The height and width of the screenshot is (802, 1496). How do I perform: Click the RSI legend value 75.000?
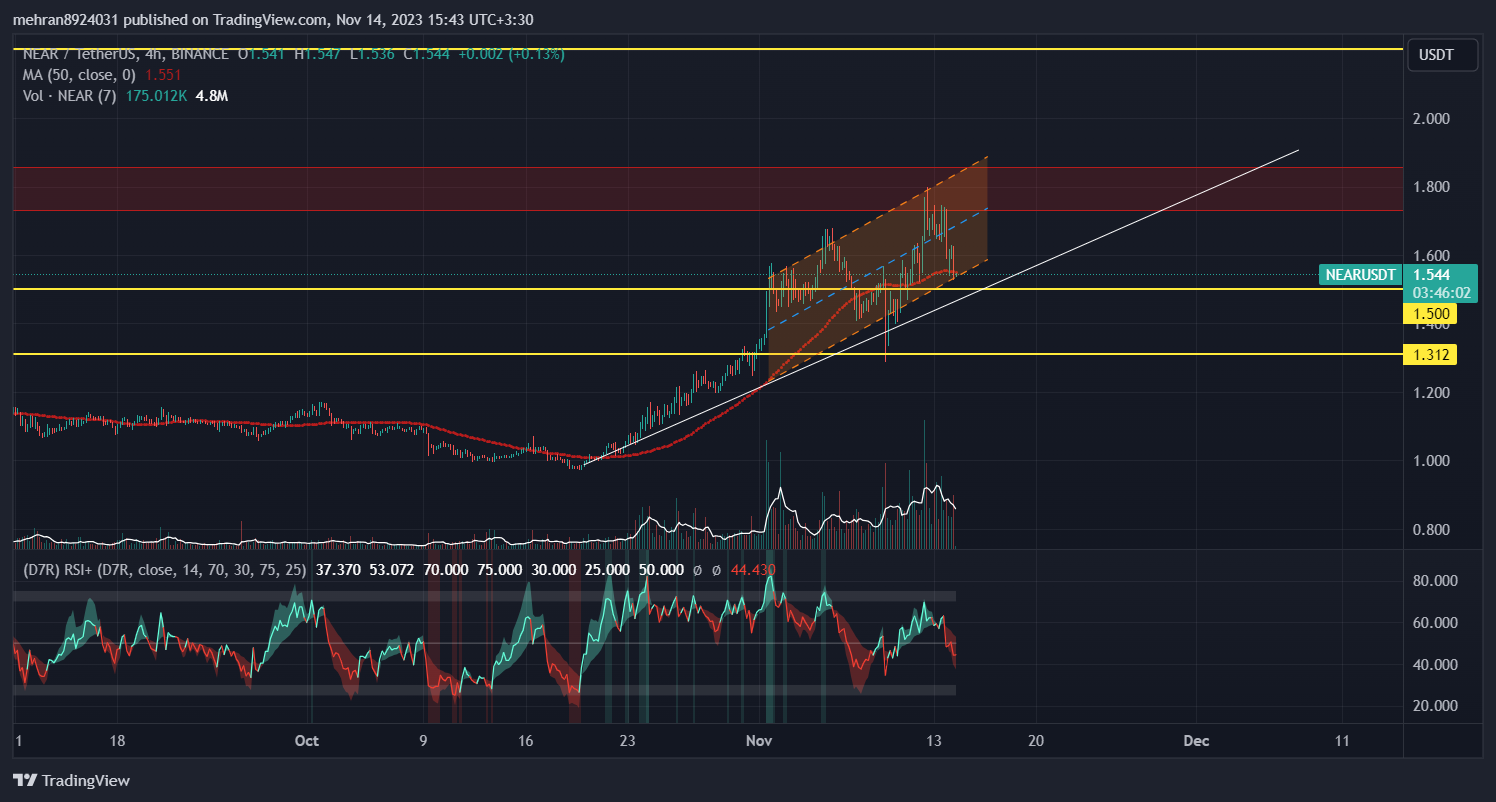click(x=500, y=569)
